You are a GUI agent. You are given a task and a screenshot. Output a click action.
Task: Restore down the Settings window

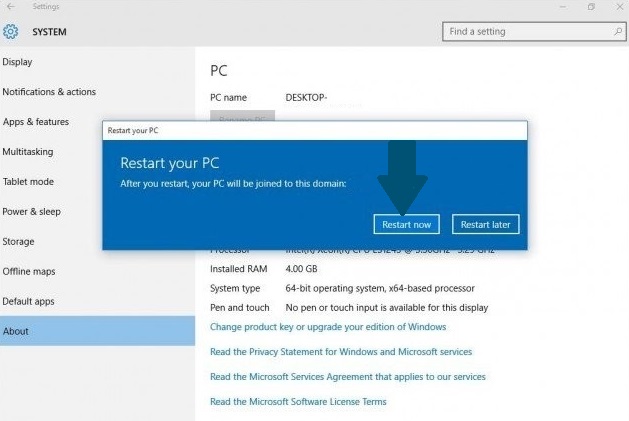[x=591, y=7]
